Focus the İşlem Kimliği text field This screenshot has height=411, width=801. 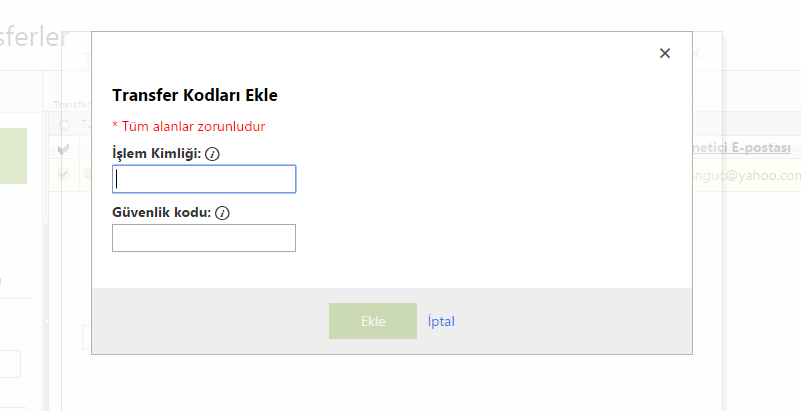[204, 179]
